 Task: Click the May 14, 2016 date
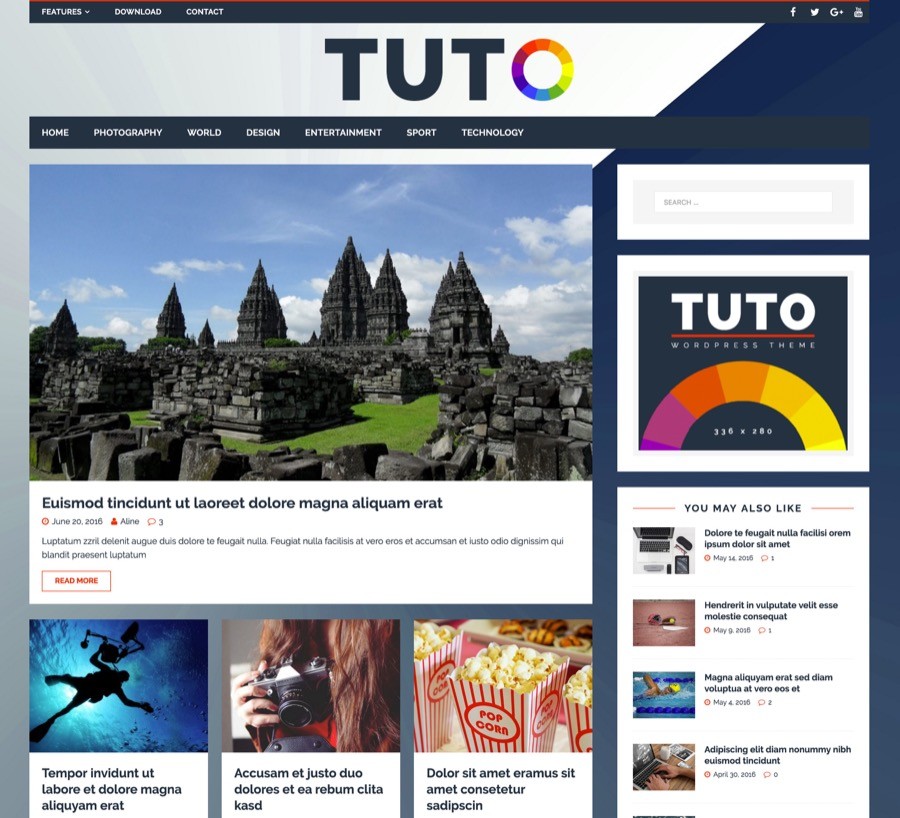(733, 558)
